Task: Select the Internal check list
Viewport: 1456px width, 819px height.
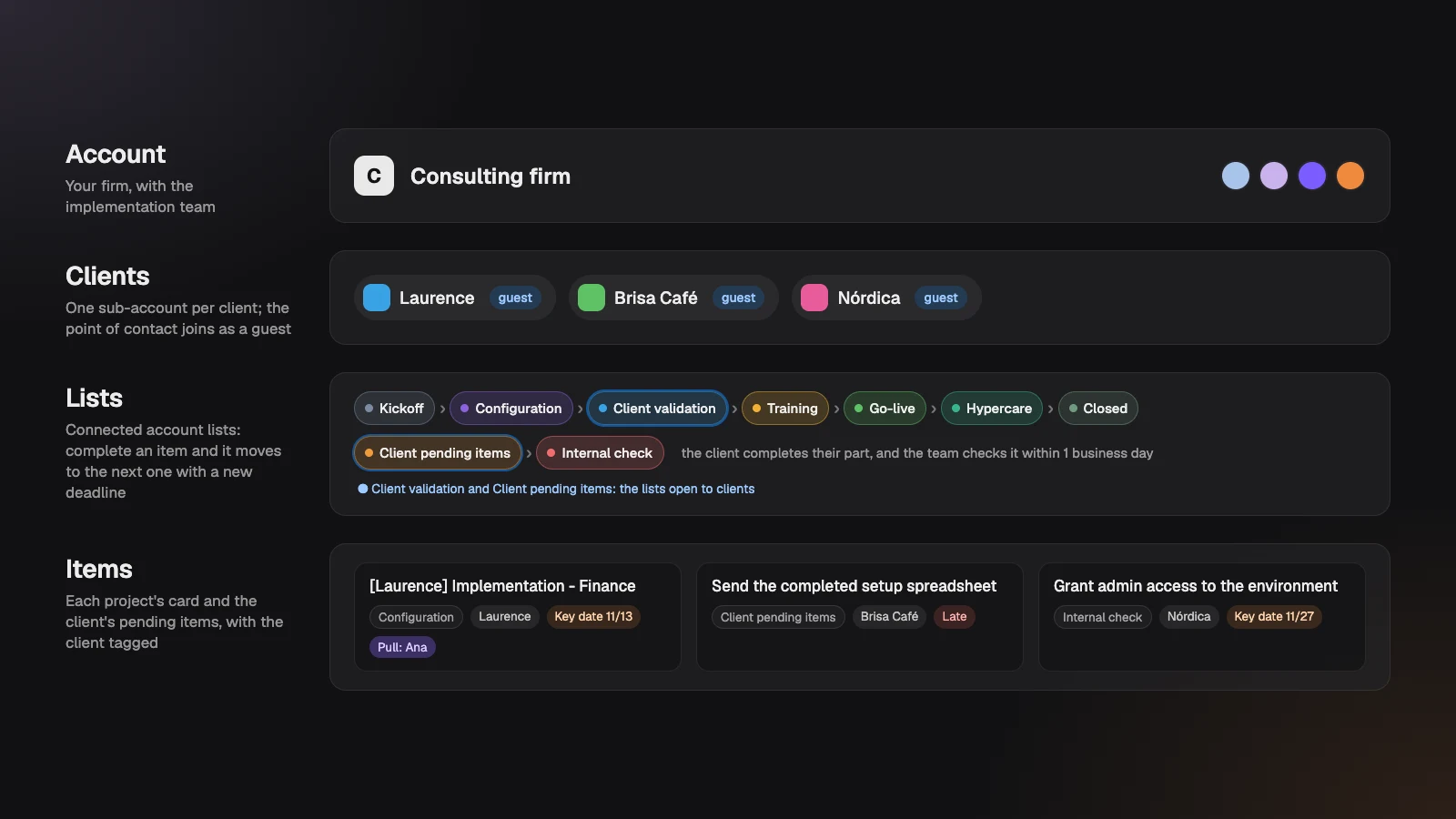Action: (x=600, y=453)
